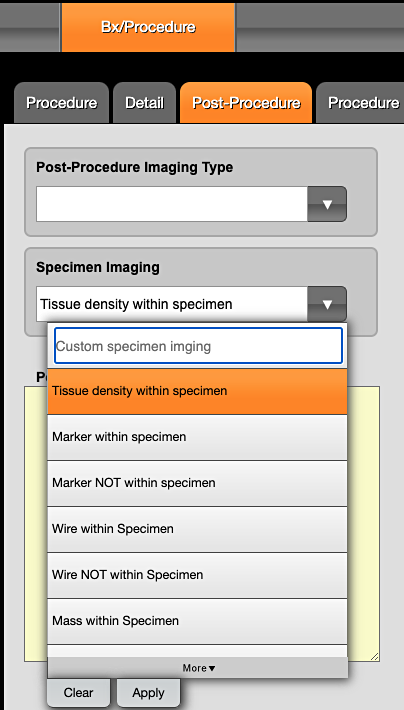Click the Post-Procedure Imaging Type text field
The height and width of the screenshot is (710, 404).
(x=172, y=204)
